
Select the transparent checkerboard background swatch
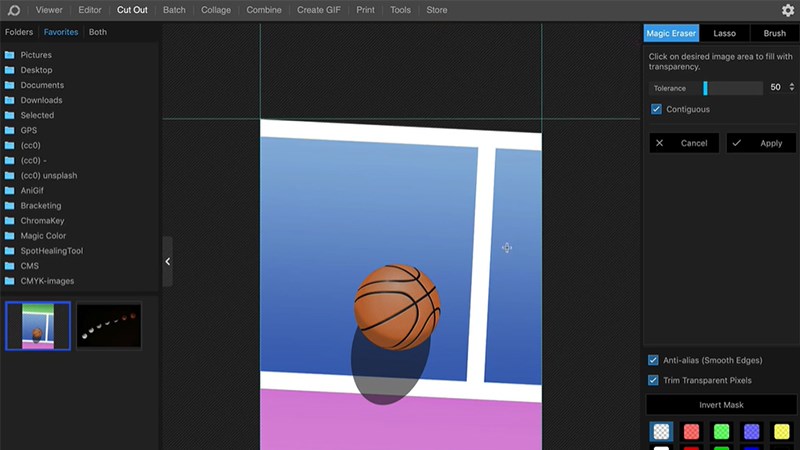[661, 432]
